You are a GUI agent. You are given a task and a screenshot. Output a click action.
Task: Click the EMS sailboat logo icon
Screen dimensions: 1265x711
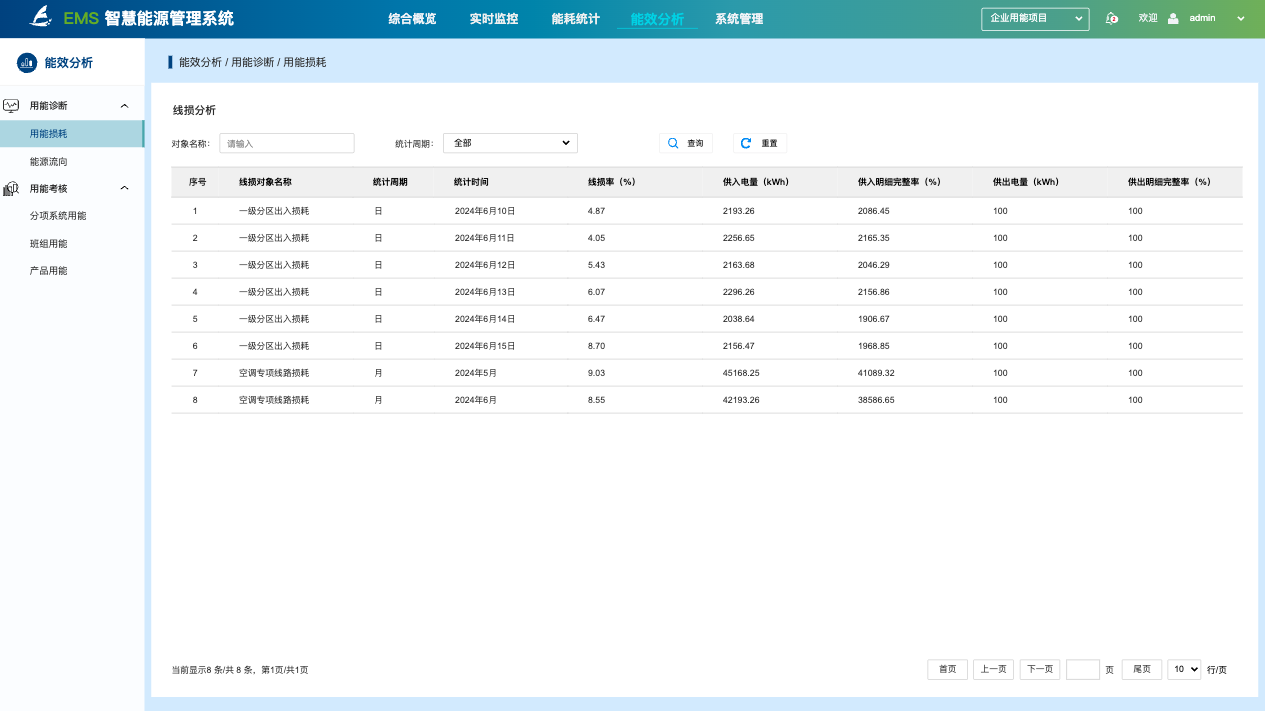click(39, 17)
